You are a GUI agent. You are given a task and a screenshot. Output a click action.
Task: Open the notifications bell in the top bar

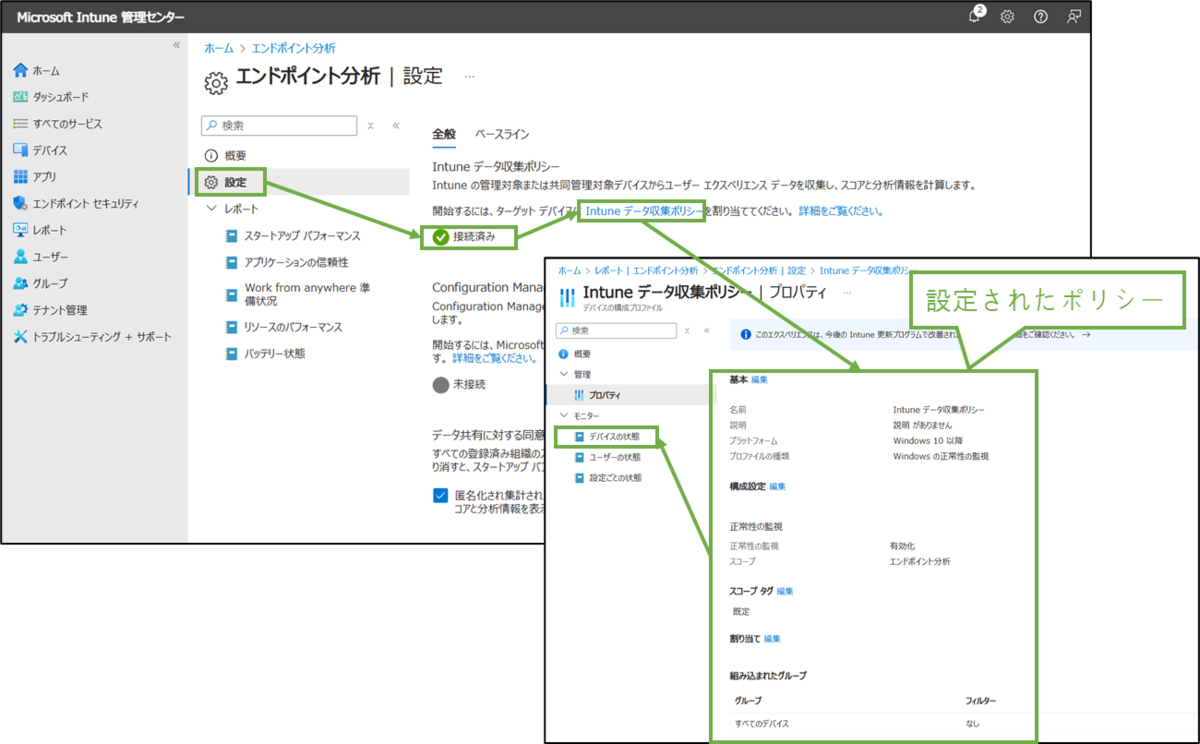975,16
